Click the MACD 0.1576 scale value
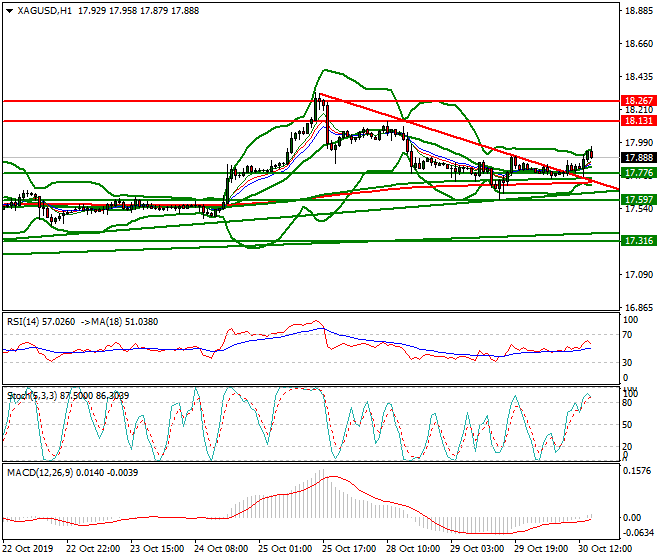 637,471
